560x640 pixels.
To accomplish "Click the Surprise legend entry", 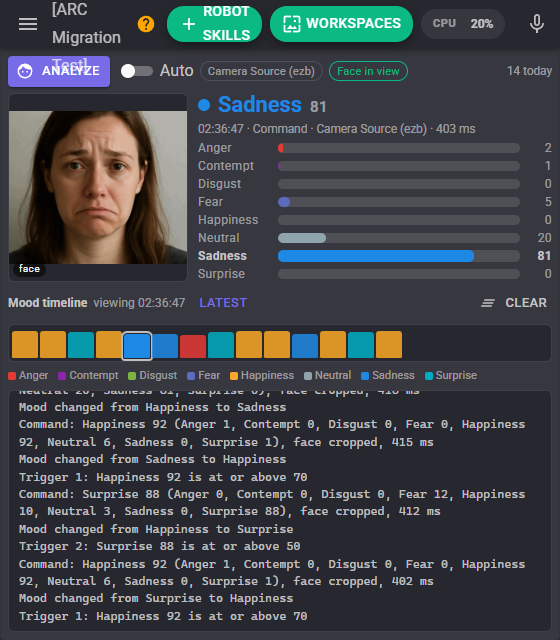I will [451, 376].
